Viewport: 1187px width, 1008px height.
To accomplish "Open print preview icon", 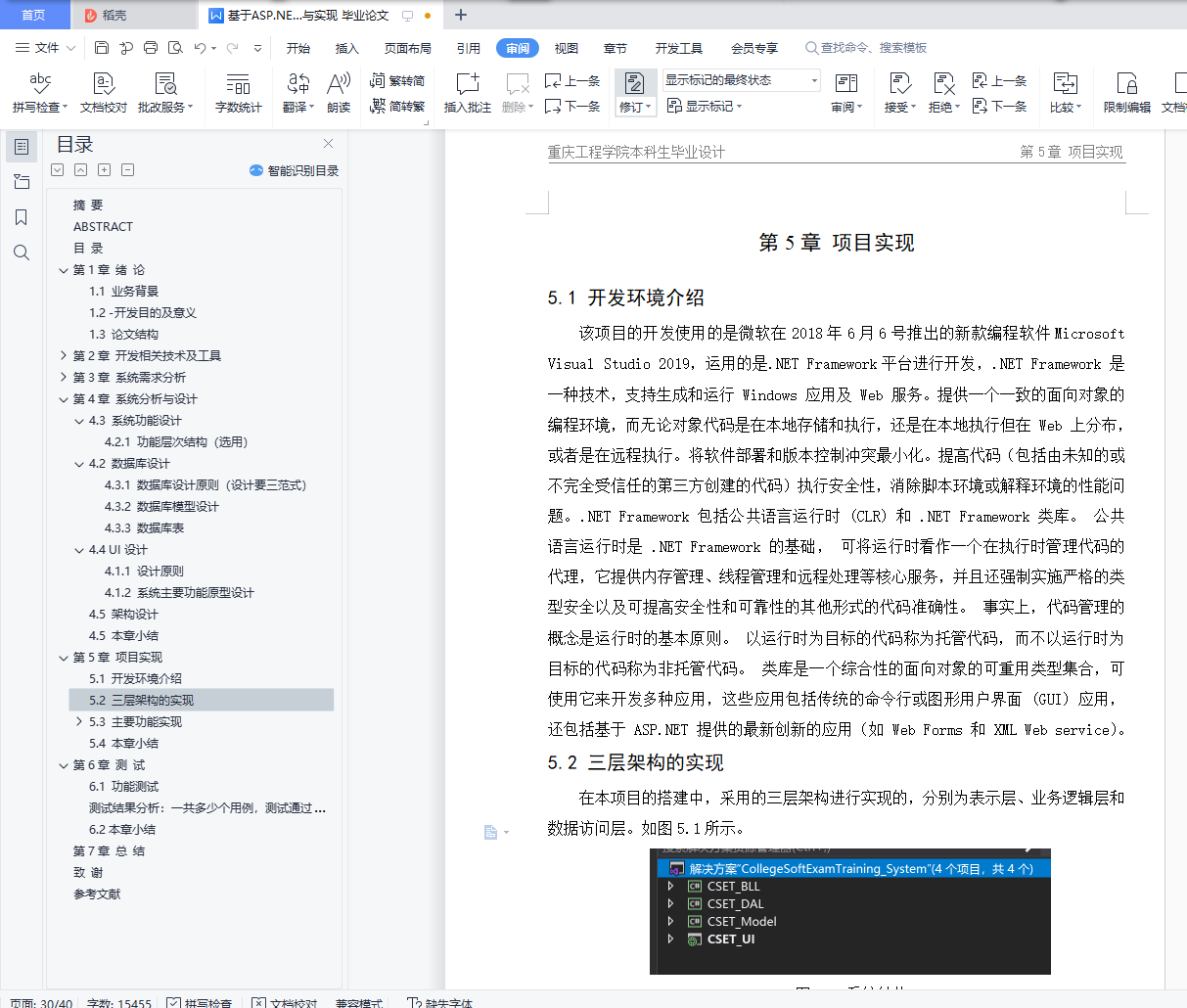I will coord(175,47).
